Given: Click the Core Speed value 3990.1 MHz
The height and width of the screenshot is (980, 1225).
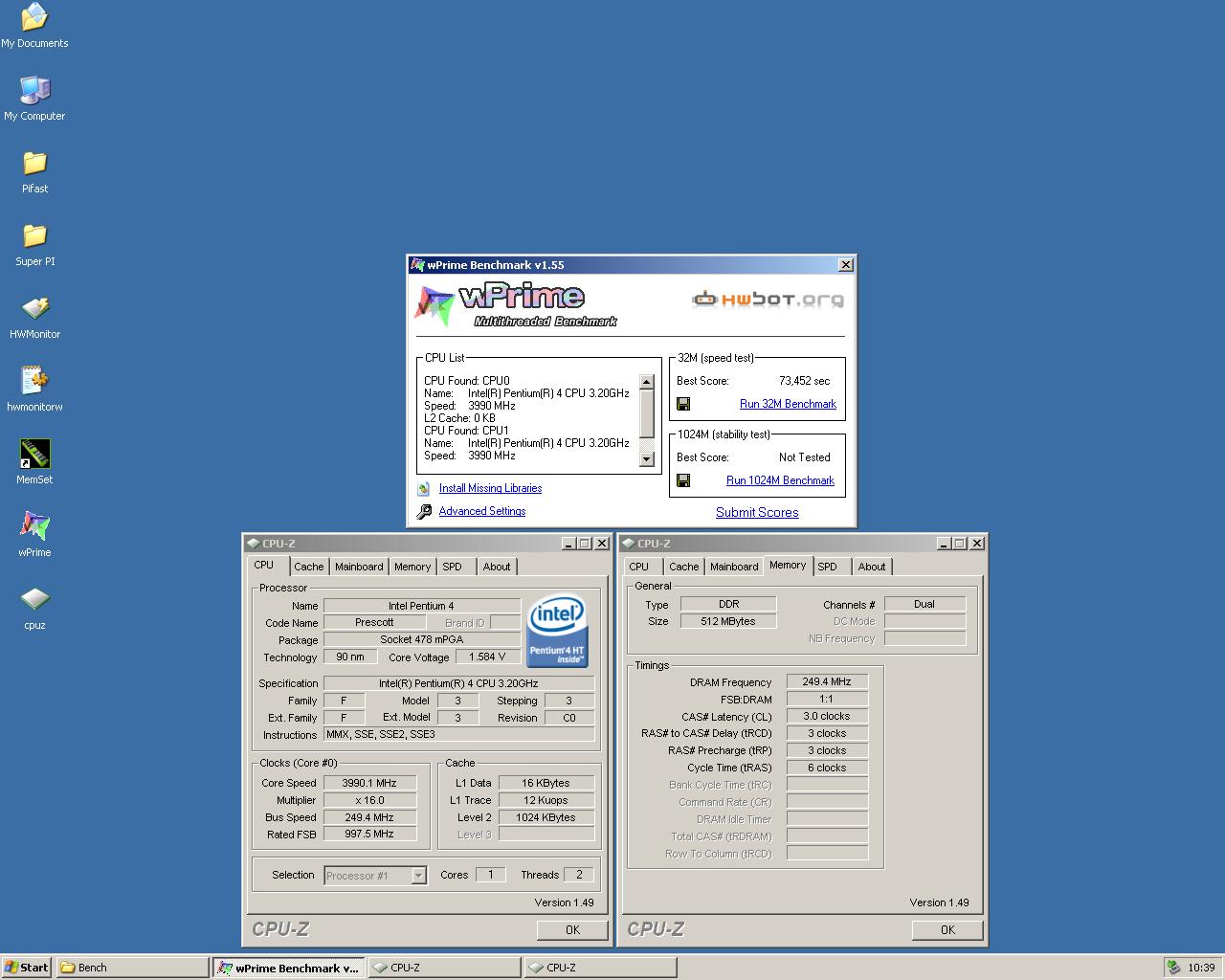Looking at the screenshot, I should (369, 783).
